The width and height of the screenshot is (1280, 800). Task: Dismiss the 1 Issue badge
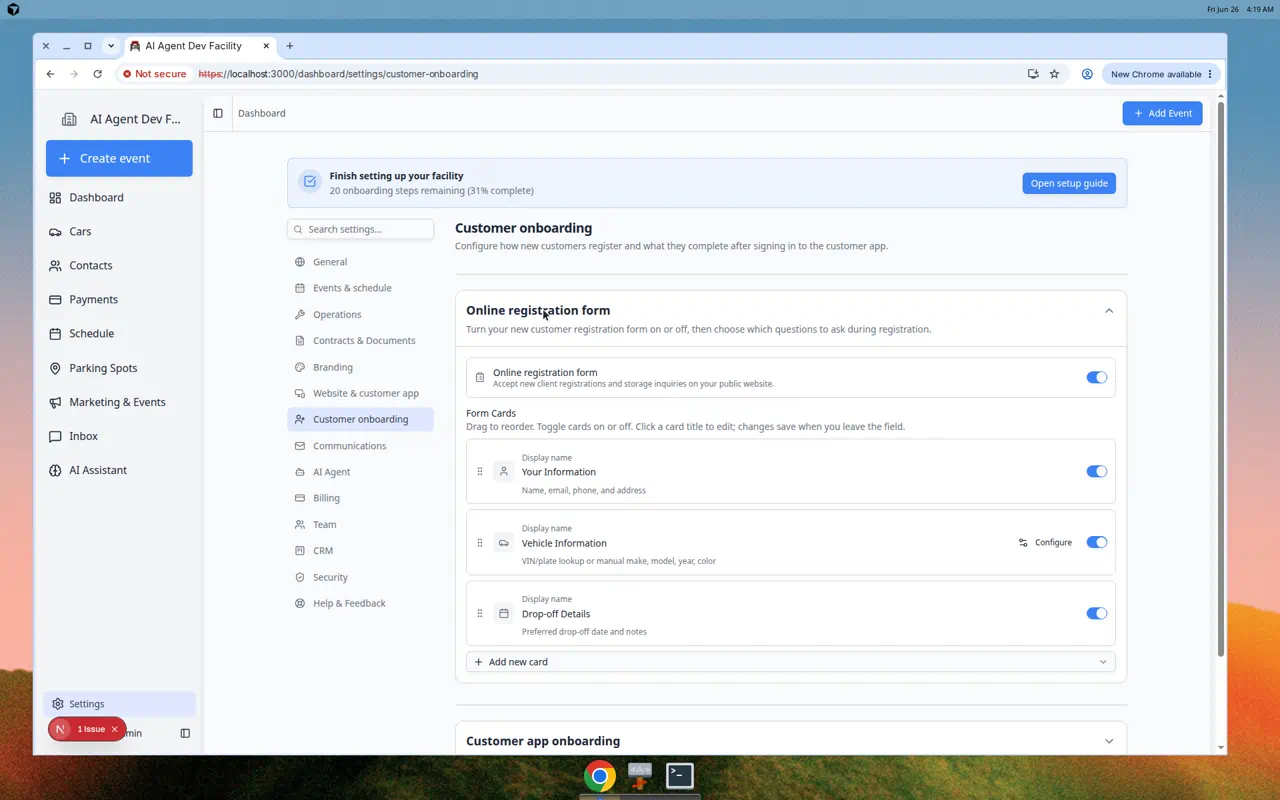(115, 729)
